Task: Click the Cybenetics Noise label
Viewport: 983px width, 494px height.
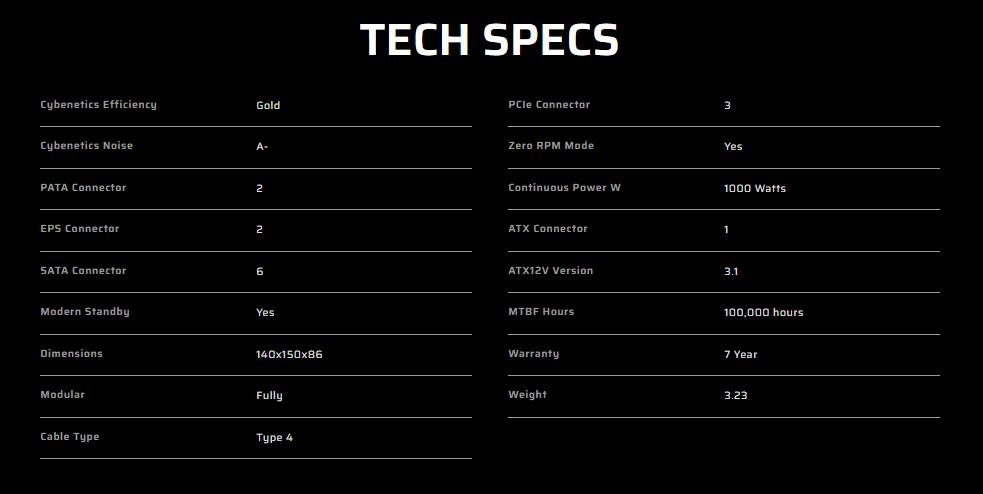Action: (x=86, y=146)
